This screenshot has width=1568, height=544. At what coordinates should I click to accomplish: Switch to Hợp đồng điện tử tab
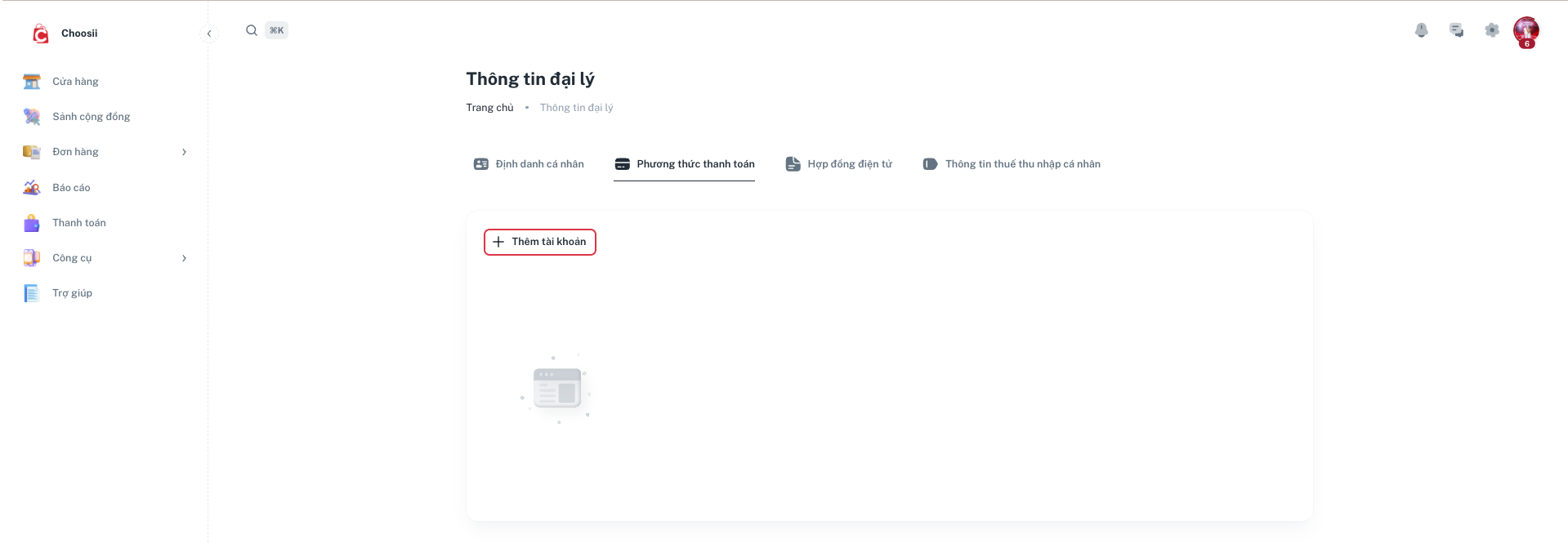(x=838, y=164)
